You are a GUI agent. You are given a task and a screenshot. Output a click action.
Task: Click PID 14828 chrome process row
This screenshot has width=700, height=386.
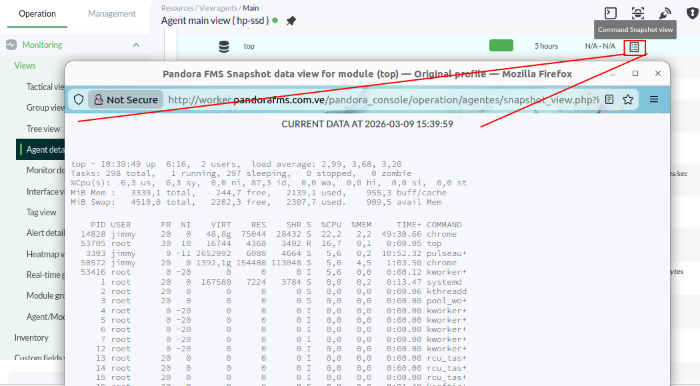point(269,234)
